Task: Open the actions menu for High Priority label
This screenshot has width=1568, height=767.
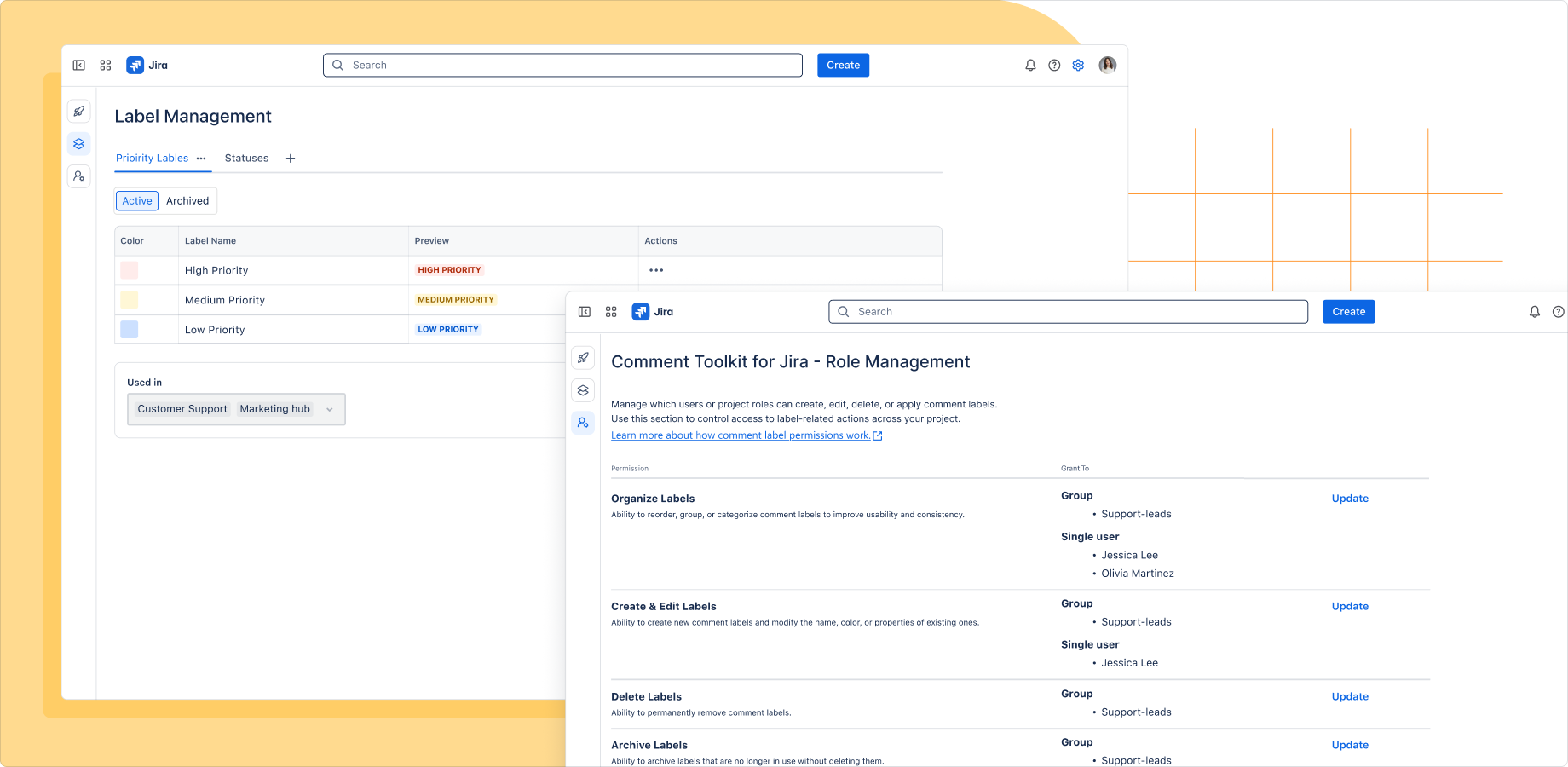Action: pyautogui.click(x=656, y=270)
